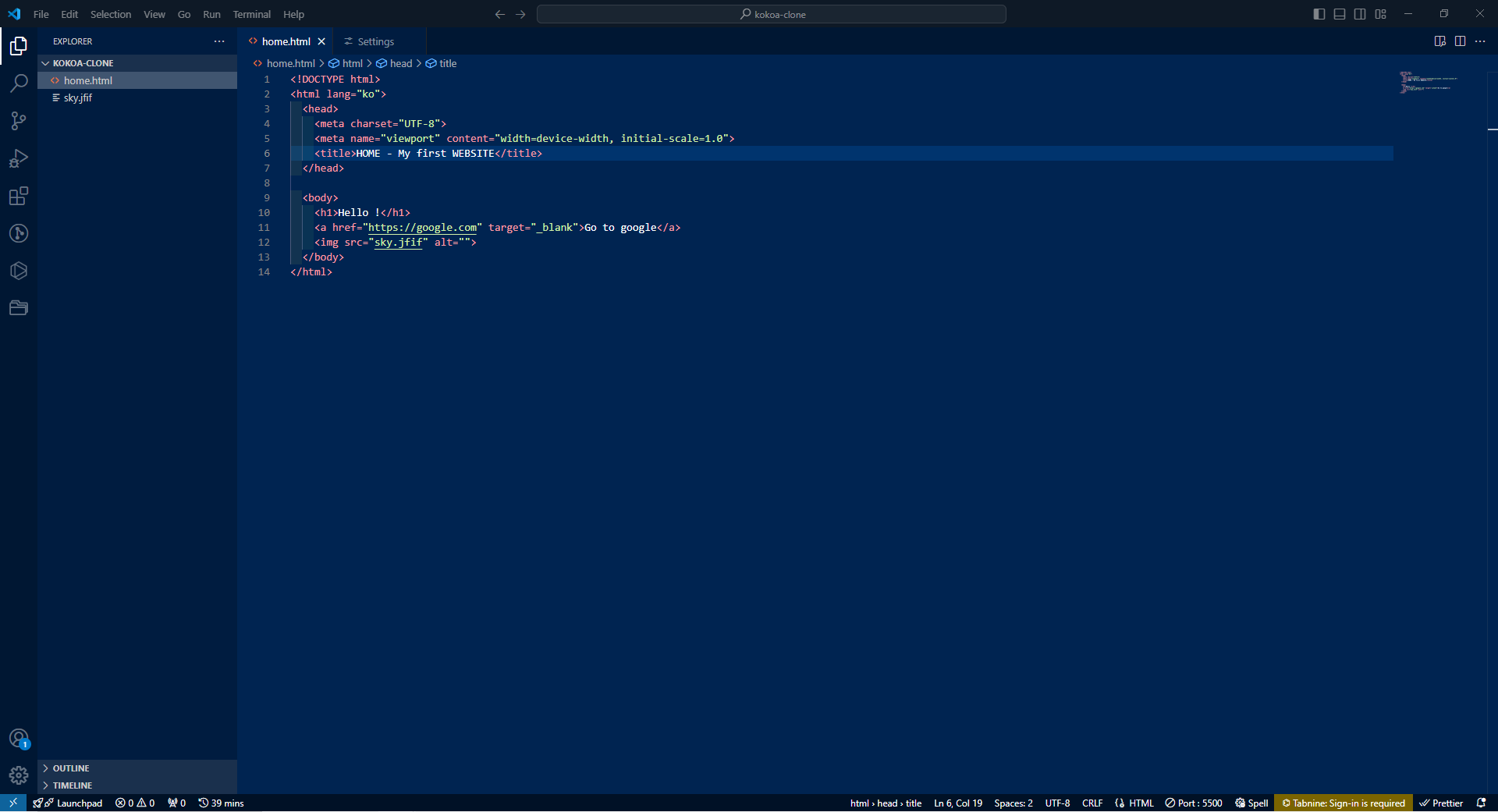This screenshot has width=1498, height=812.
Task: Change the CRLF end-of-line sequence
Action: point(1092,803)
